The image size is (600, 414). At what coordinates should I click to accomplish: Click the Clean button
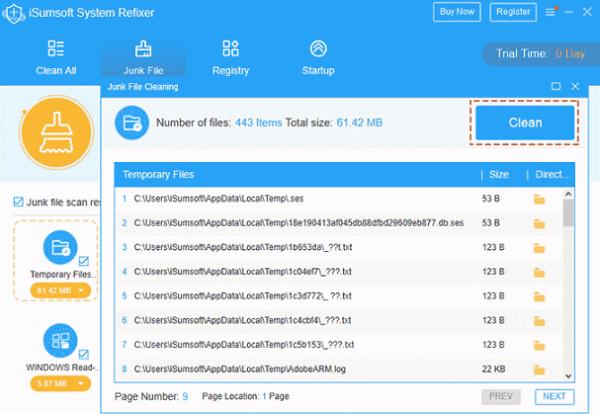pos(524,123)
